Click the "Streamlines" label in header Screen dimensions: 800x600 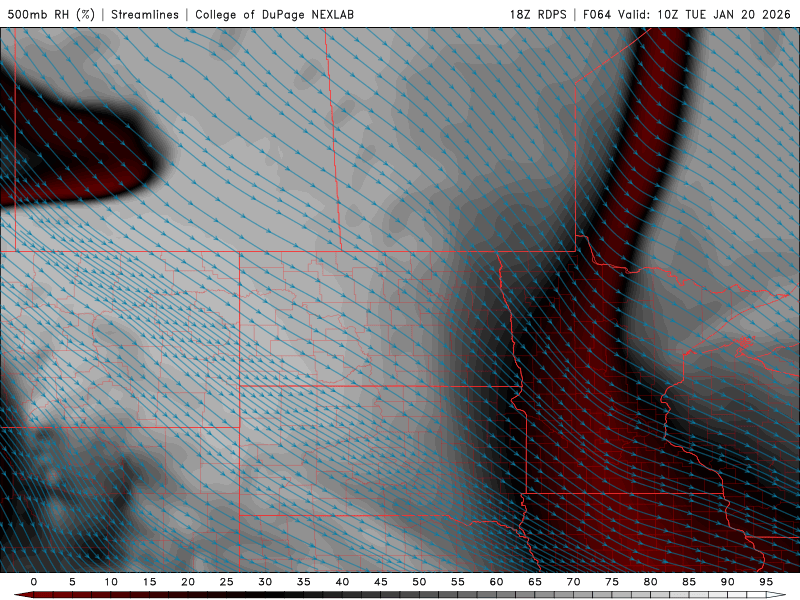[x=145, y=14]
